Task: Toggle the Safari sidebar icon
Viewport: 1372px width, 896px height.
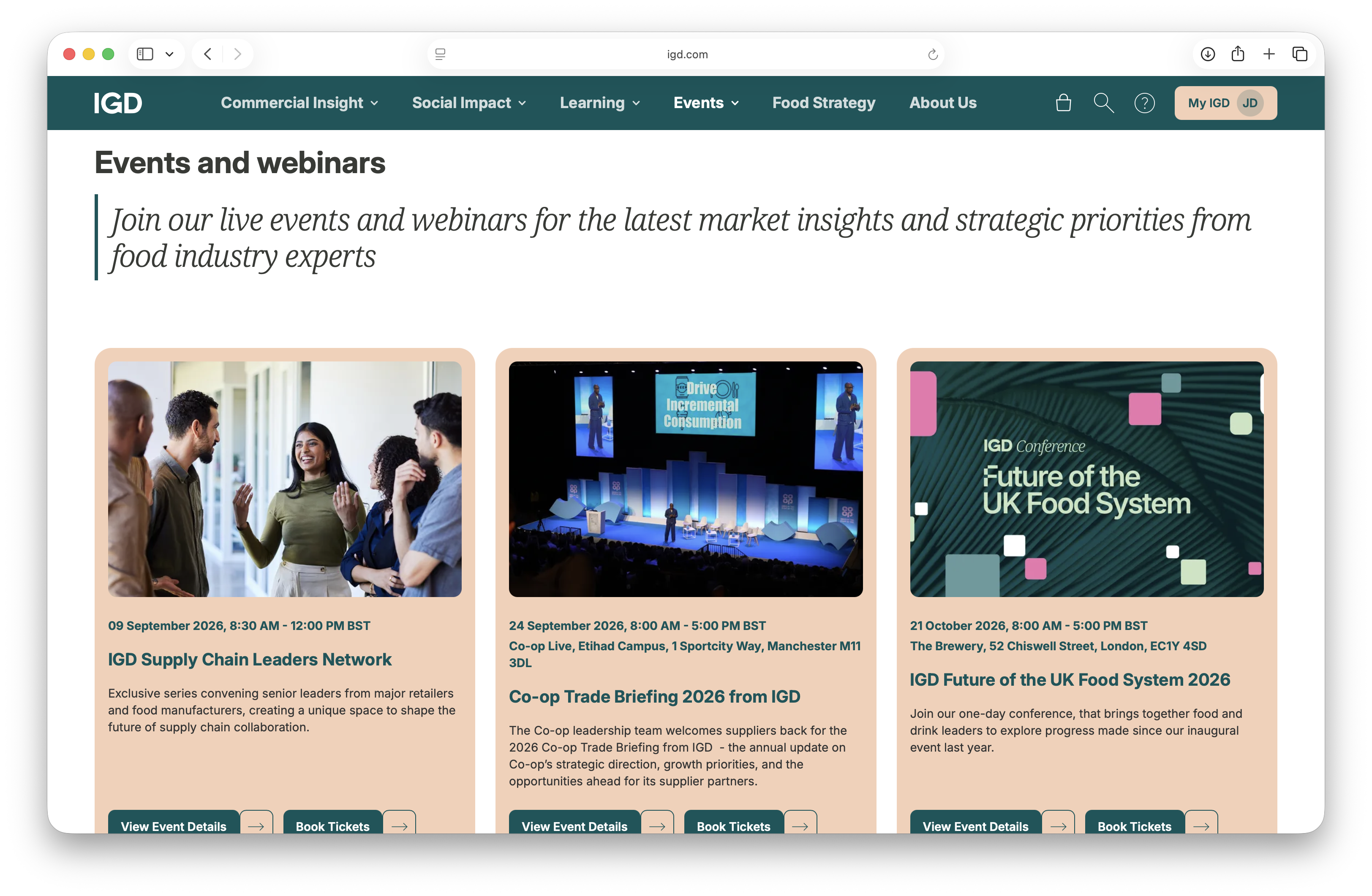Action: [x=145, y=54]
